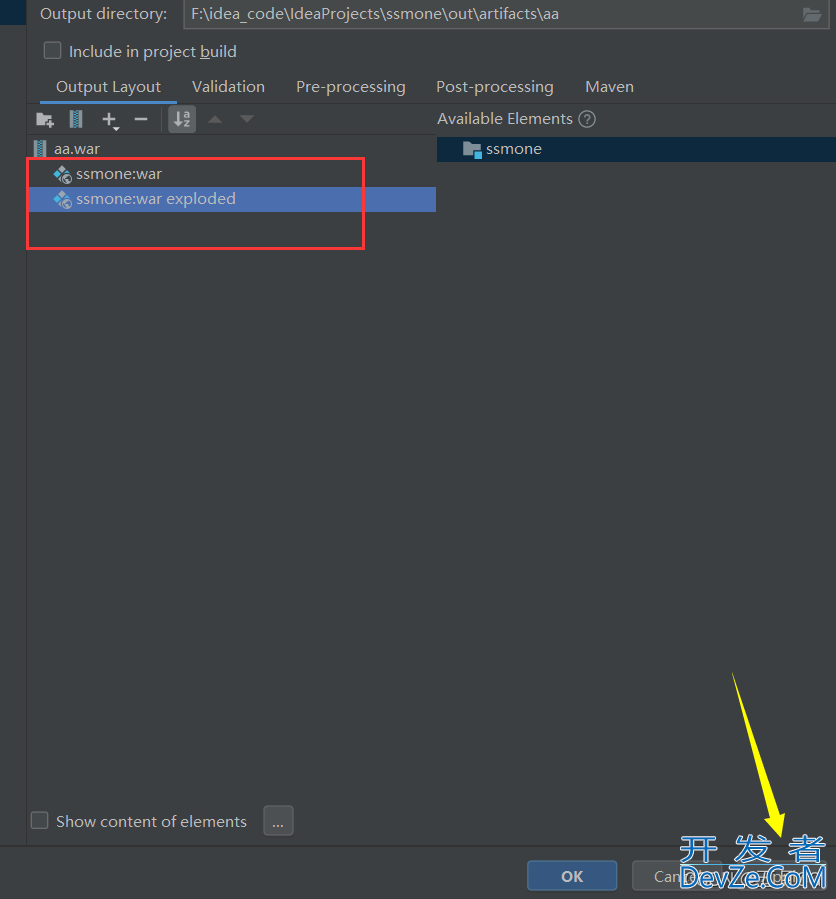This screenshot has height=899, width=836.
Task: Click the Create Directory toolbar icon
Action: (45, 119)
